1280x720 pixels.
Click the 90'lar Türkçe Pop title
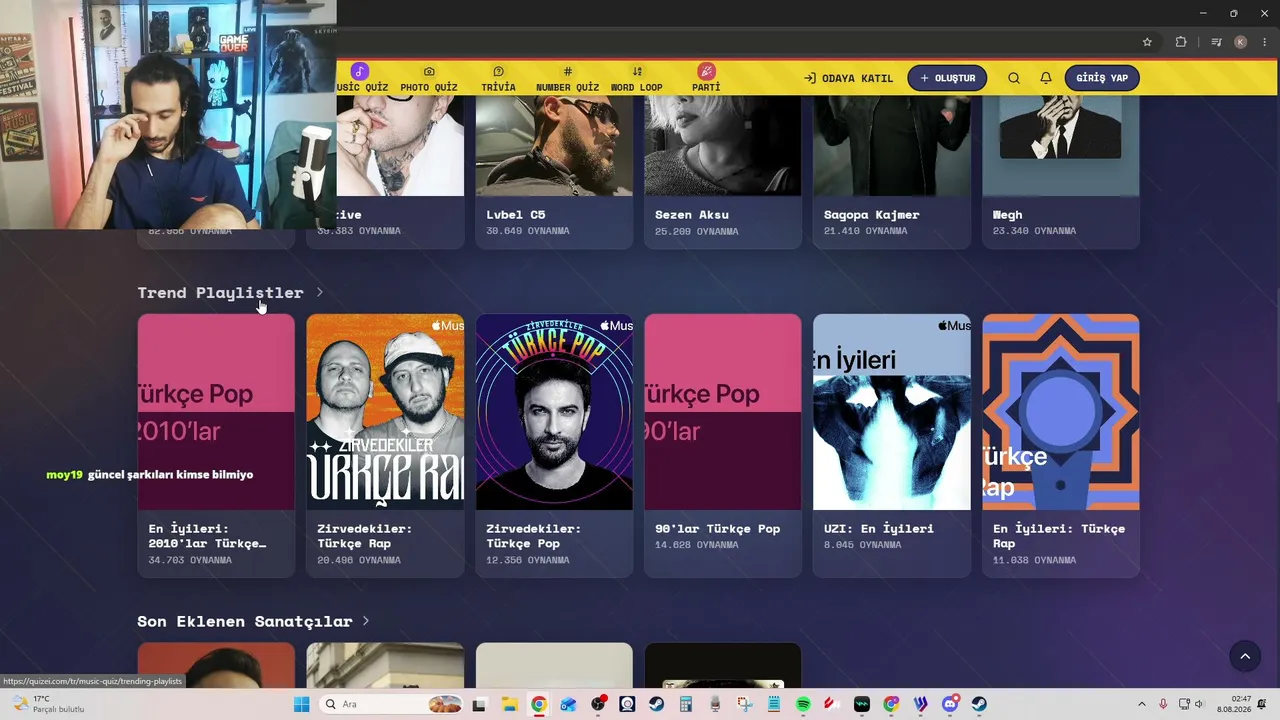click(717, 528)
